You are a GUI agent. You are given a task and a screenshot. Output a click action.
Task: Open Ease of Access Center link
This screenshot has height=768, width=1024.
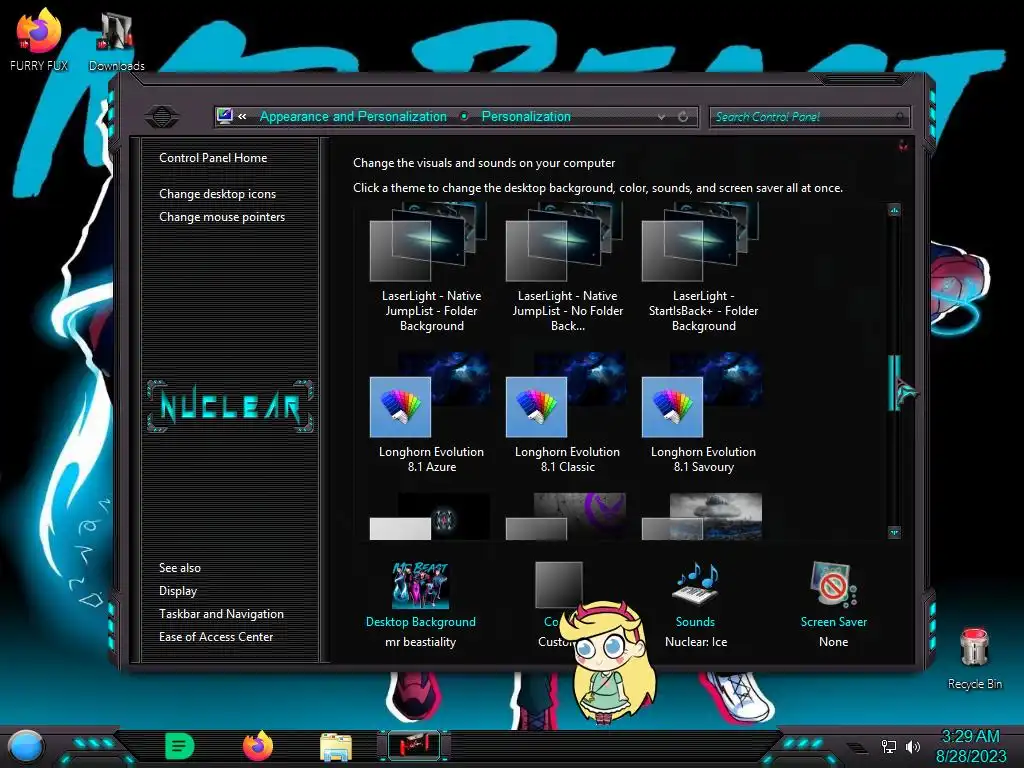216,637
